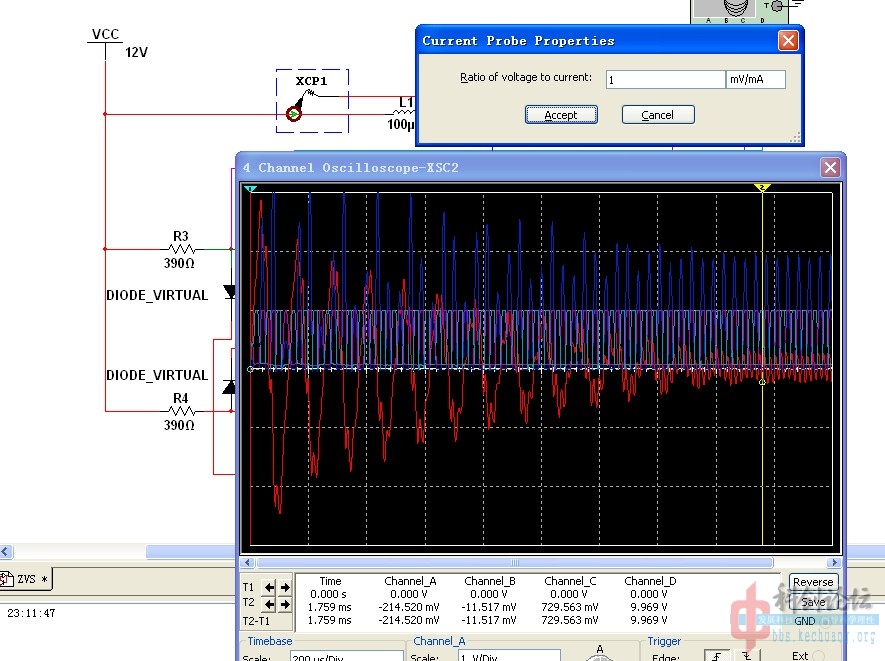Click the Channel_D T2 value 9.969 V
The width and height of the screenshot is (885, 661).
click(649, 607)
